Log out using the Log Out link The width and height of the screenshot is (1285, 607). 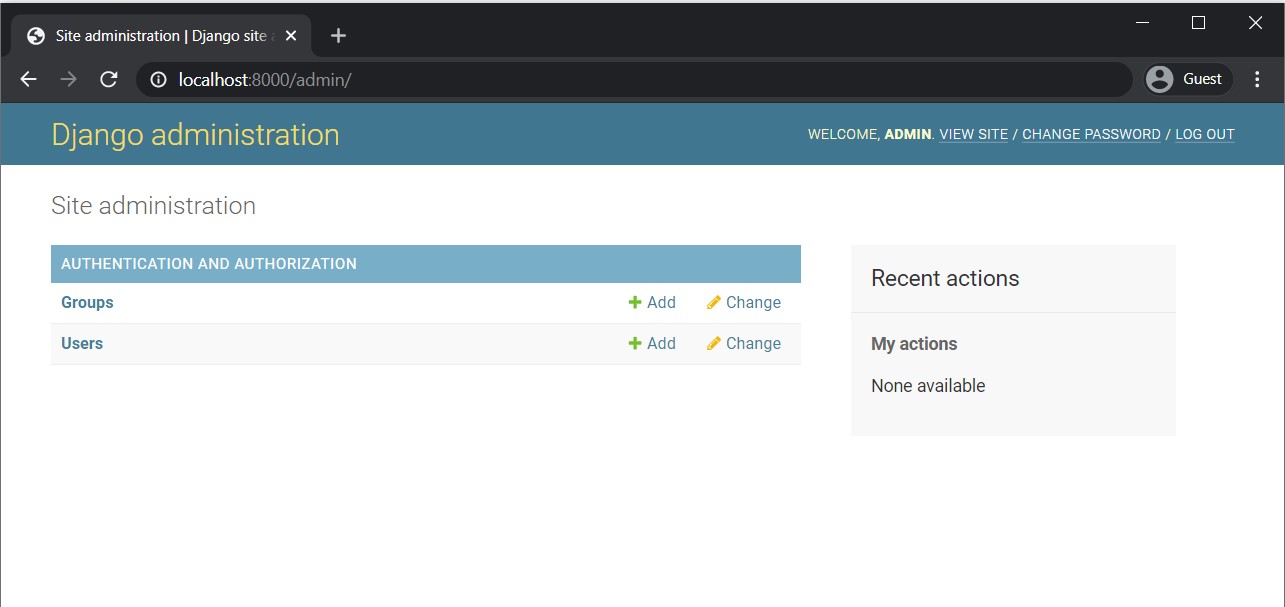click(x=1204, y=135)
